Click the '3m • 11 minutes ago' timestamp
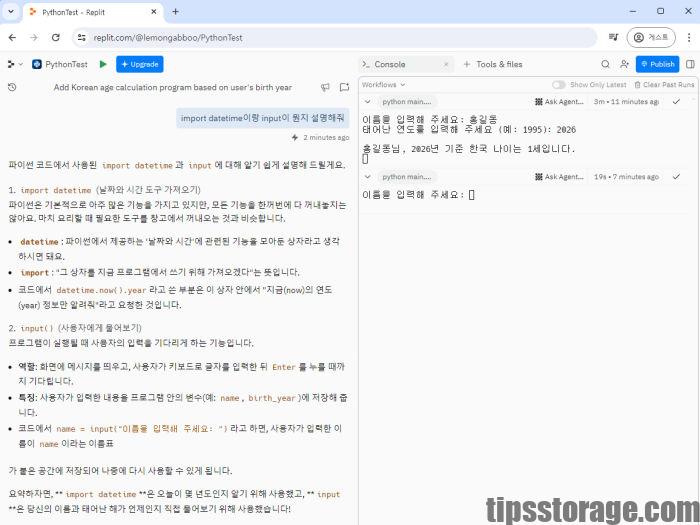700x525 pixels. [626, 102]
